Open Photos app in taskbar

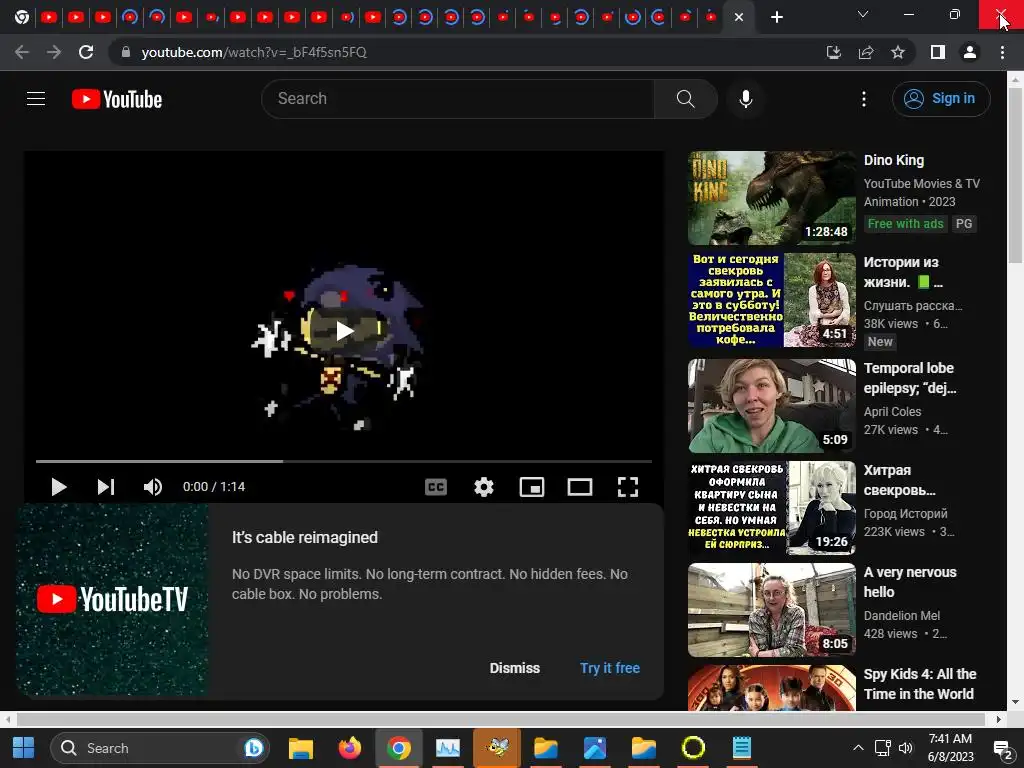[x=594, y=748]
